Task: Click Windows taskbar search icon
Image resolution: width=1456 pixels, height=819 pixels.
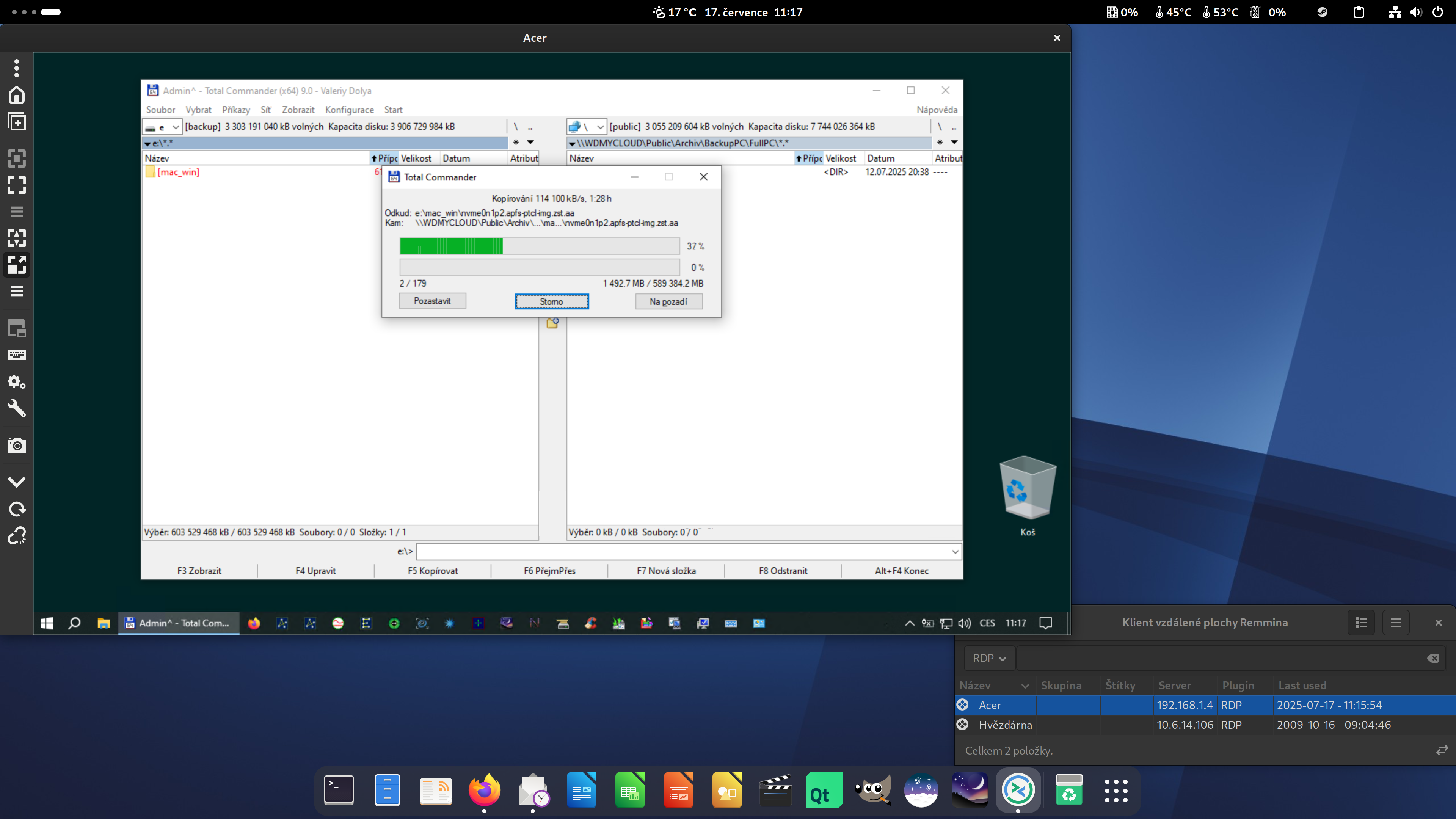Action: [74, 623]
